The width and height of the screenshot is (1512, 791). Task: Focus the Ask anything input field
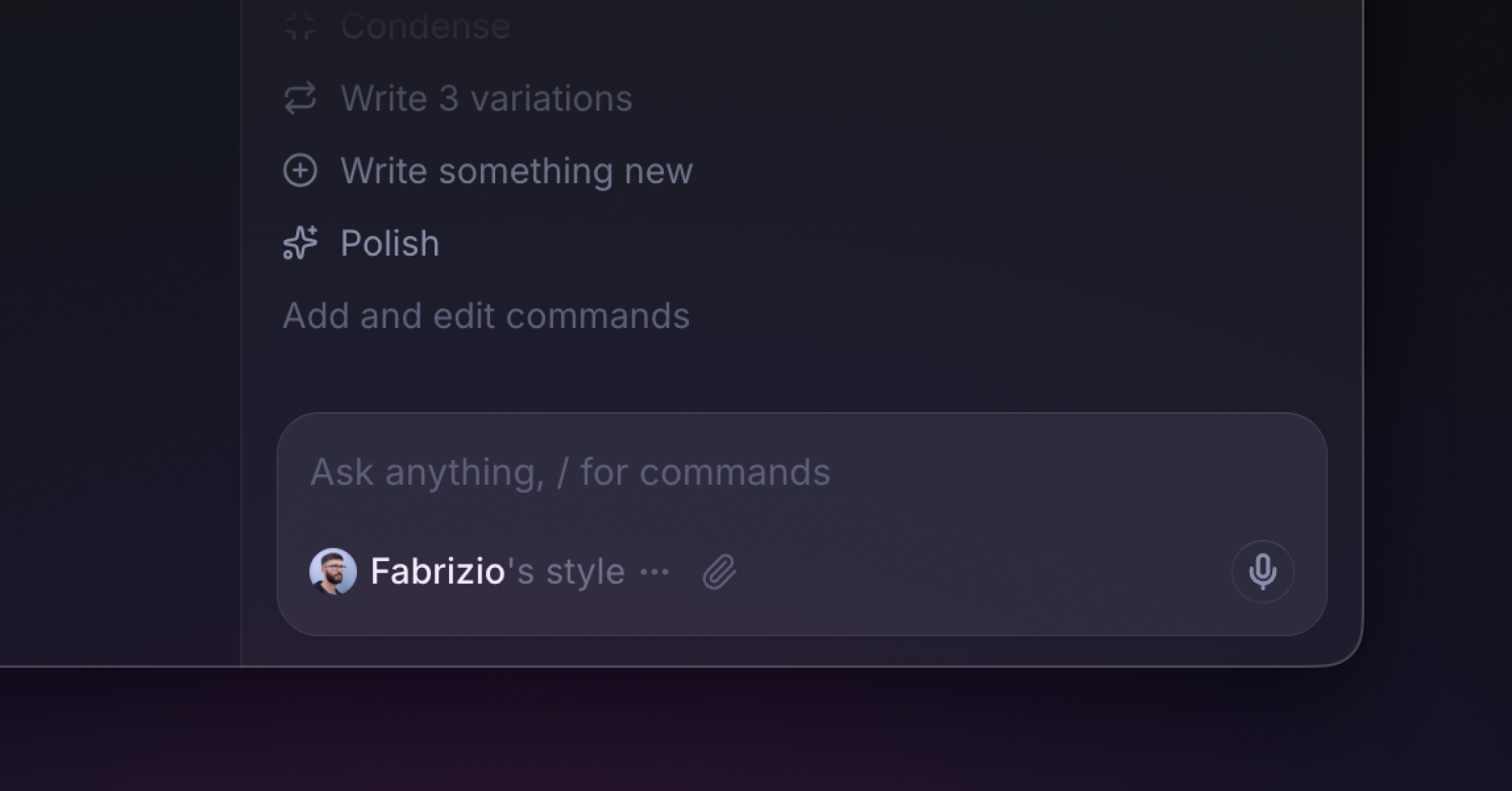pyautogui.click(x=756, y=472)
